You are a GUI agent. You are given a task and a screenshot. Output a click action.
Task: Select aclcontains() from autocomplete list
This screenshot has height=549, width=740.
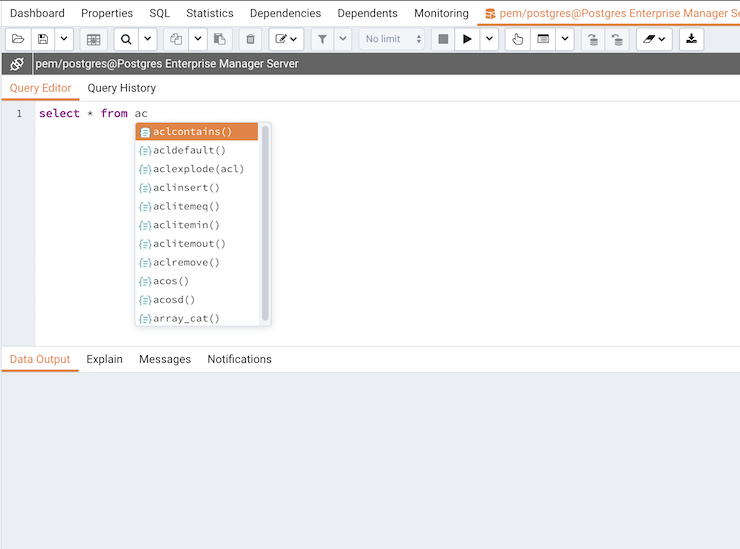tap(197, 132)
